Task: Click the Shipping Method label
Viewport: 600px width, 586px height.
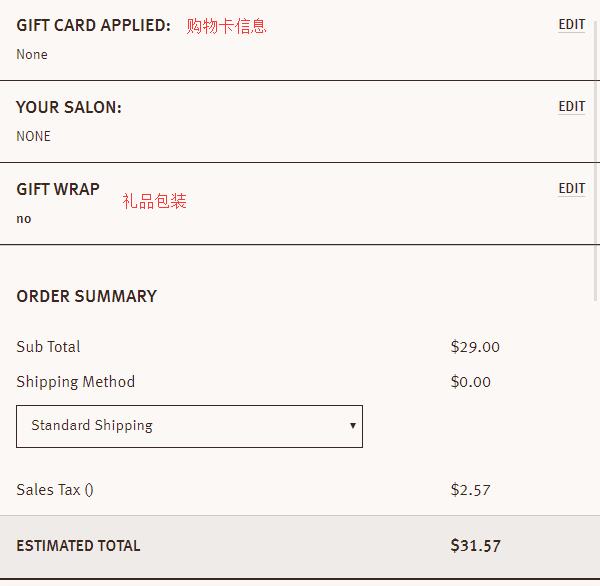Action: click(x=75, y=382)
